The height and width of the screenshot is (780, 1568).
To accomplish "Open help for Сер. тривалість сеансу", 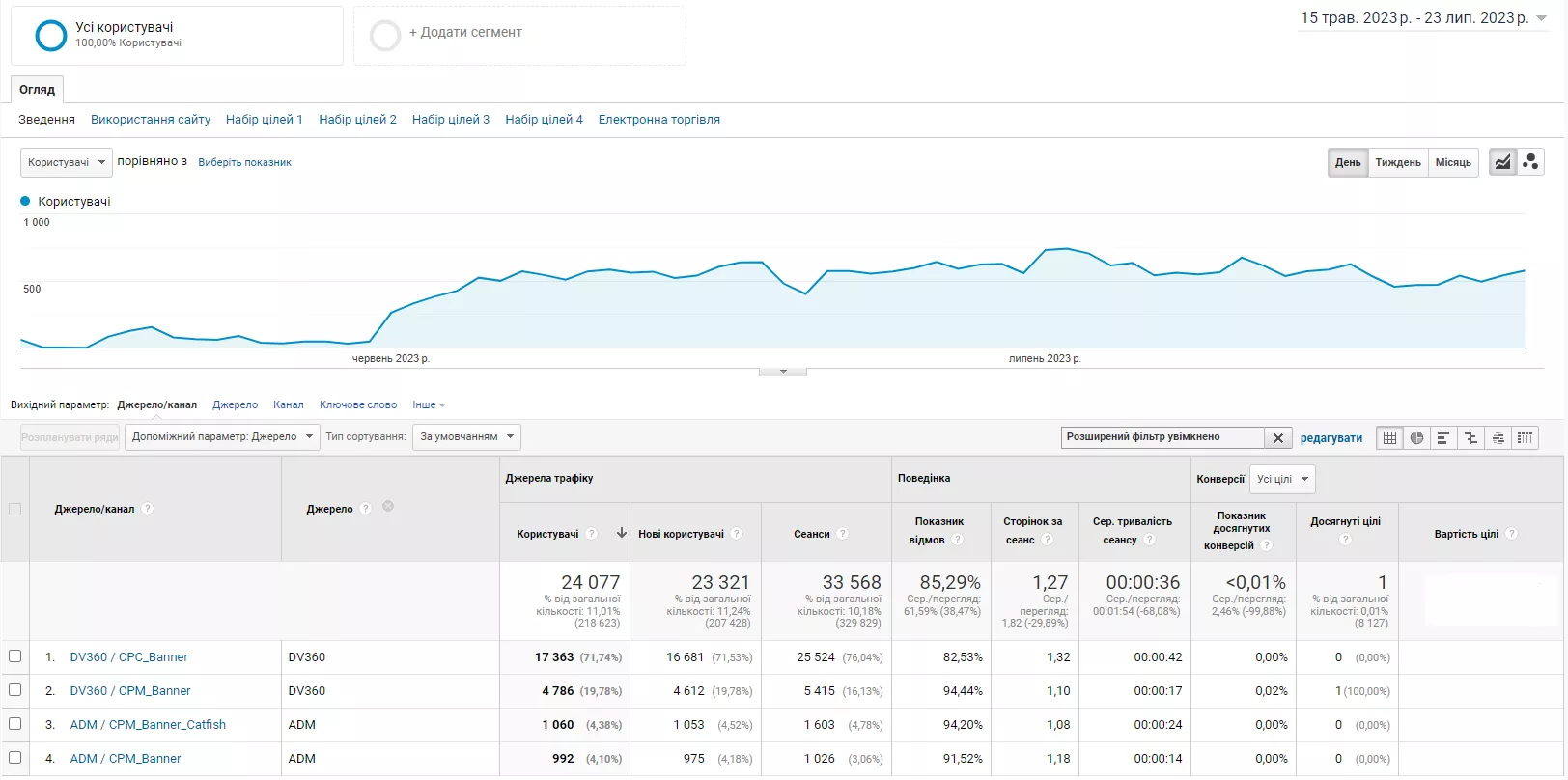I will 1150,540.
